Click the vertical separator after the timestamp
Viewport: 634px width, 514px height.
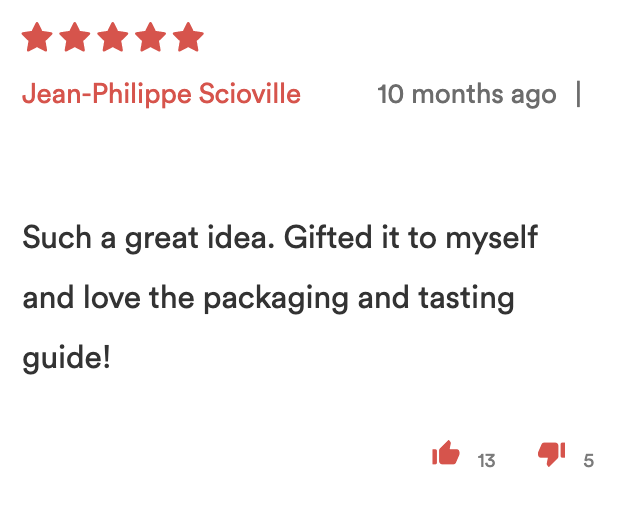coord(578,95)
